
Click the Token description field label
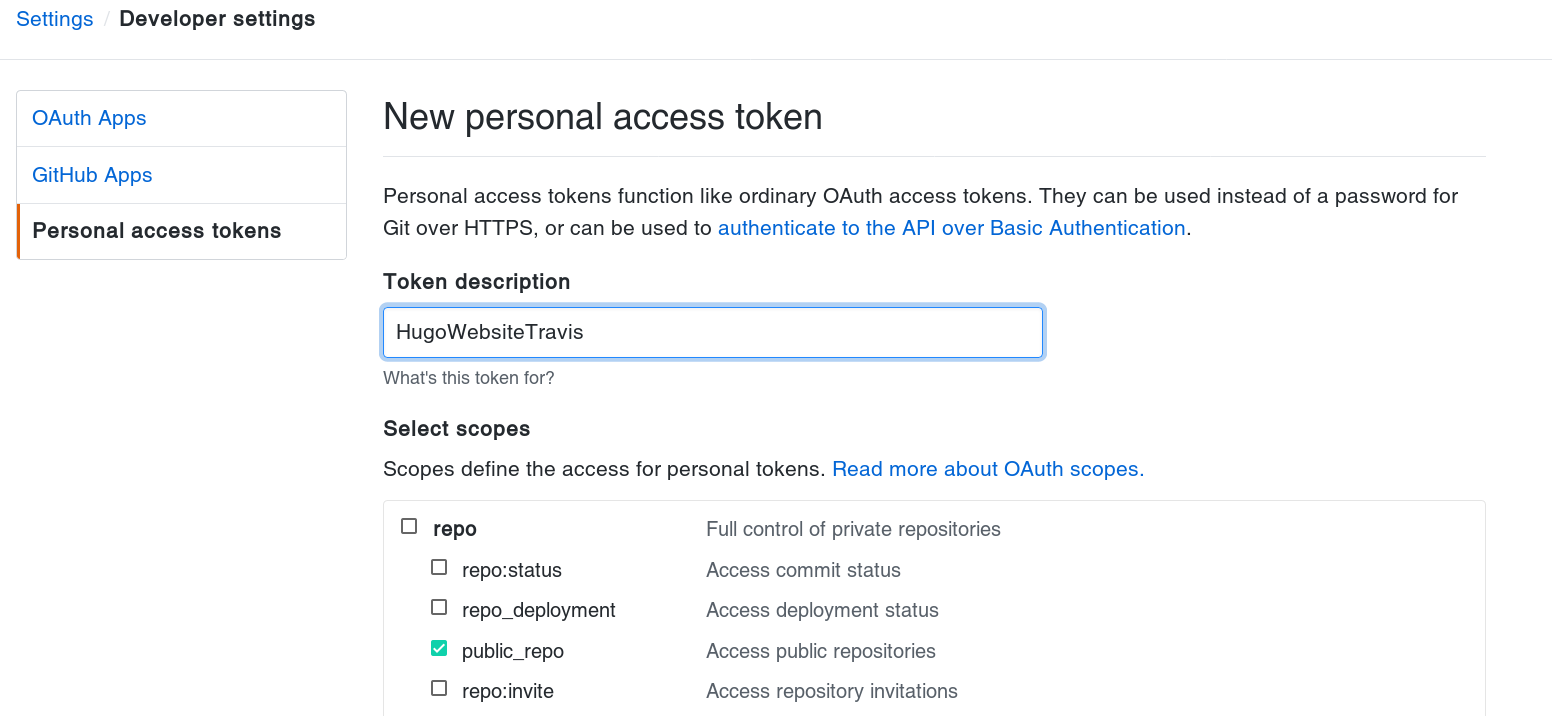[x=477, y=282]
